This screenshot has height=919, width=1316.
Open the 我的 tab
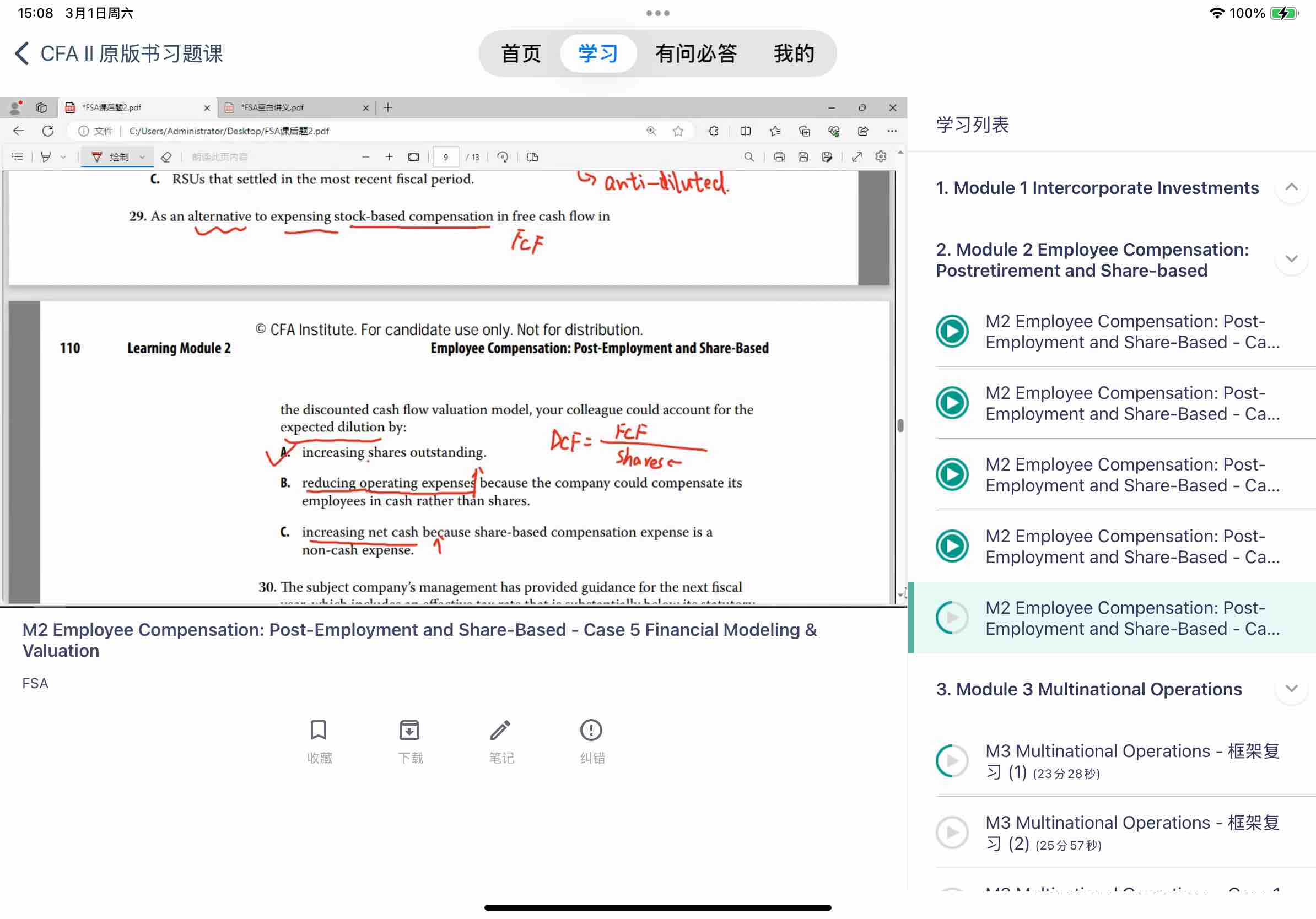point(793,53)
